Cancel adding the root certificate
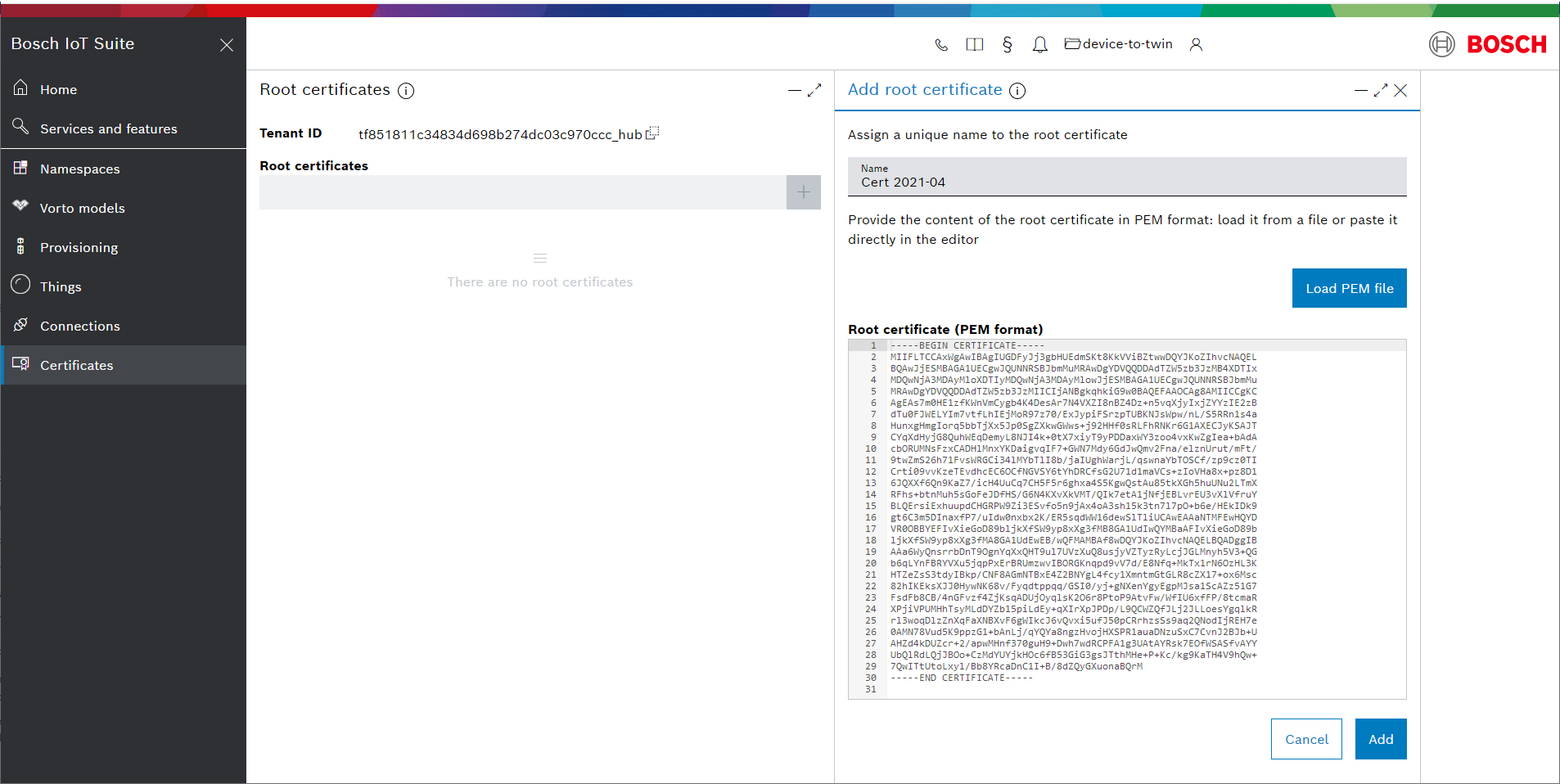The height and width of the screenshot is (784, 1560). pyautogui.click(x=1306, y=739)
